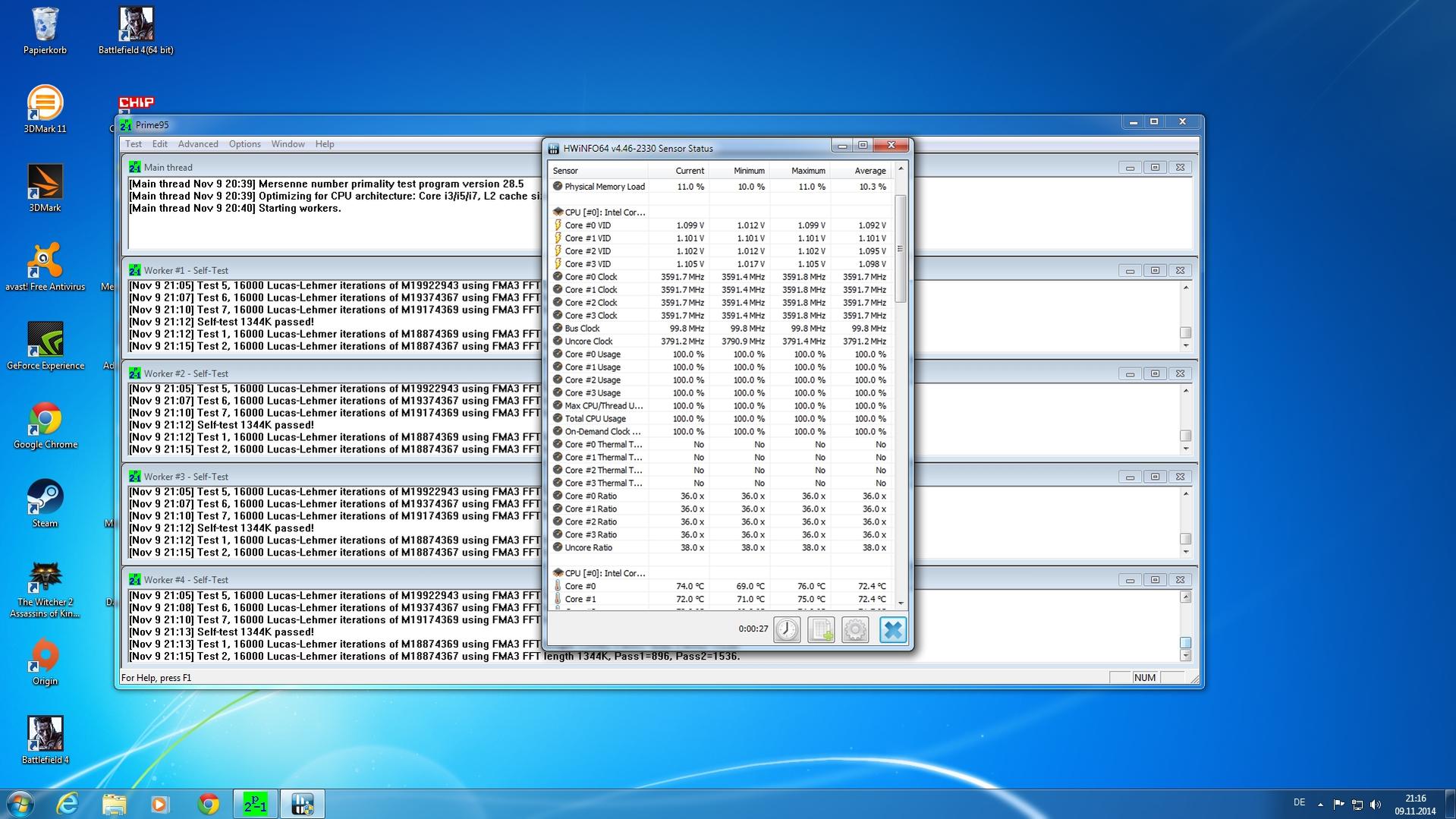Open the network icon in system tray
This screenshot has width=1456, height=819.
[1357, 804]
